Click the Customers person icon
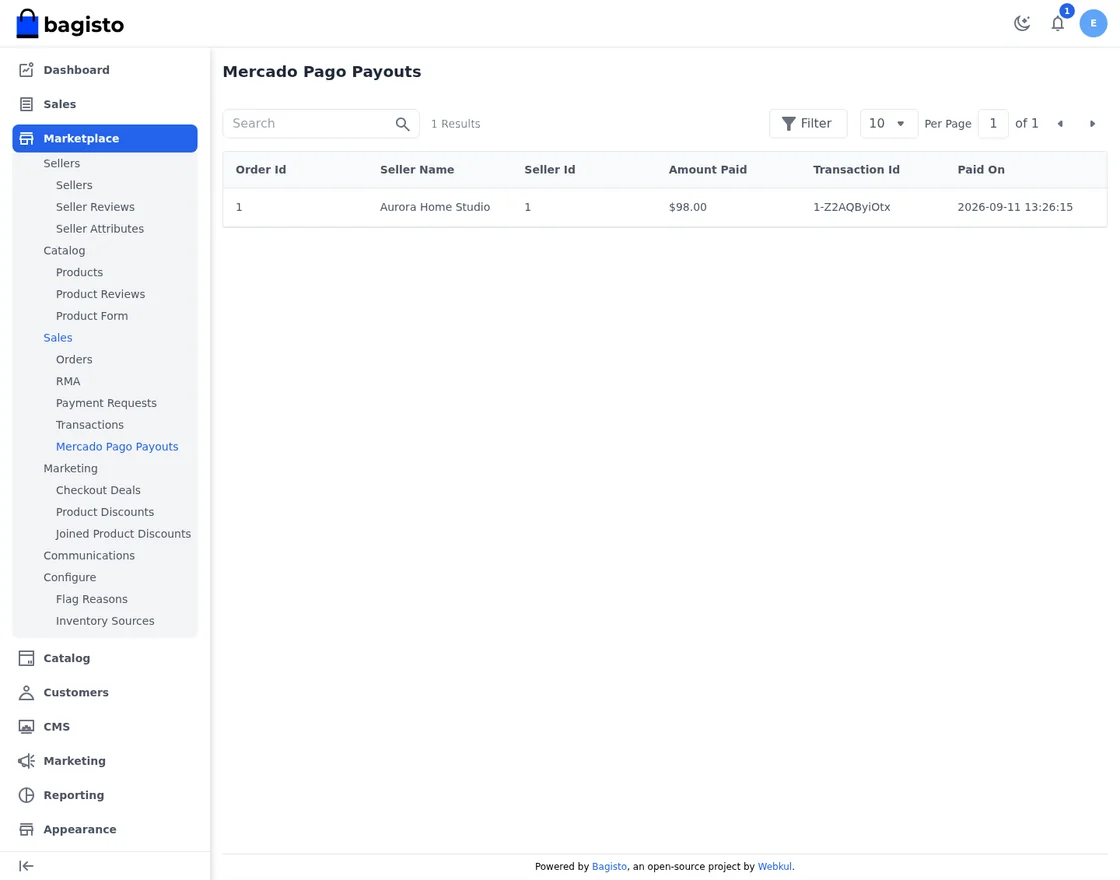The height and width of the screenshot is (880, 1120). point(26,693)
